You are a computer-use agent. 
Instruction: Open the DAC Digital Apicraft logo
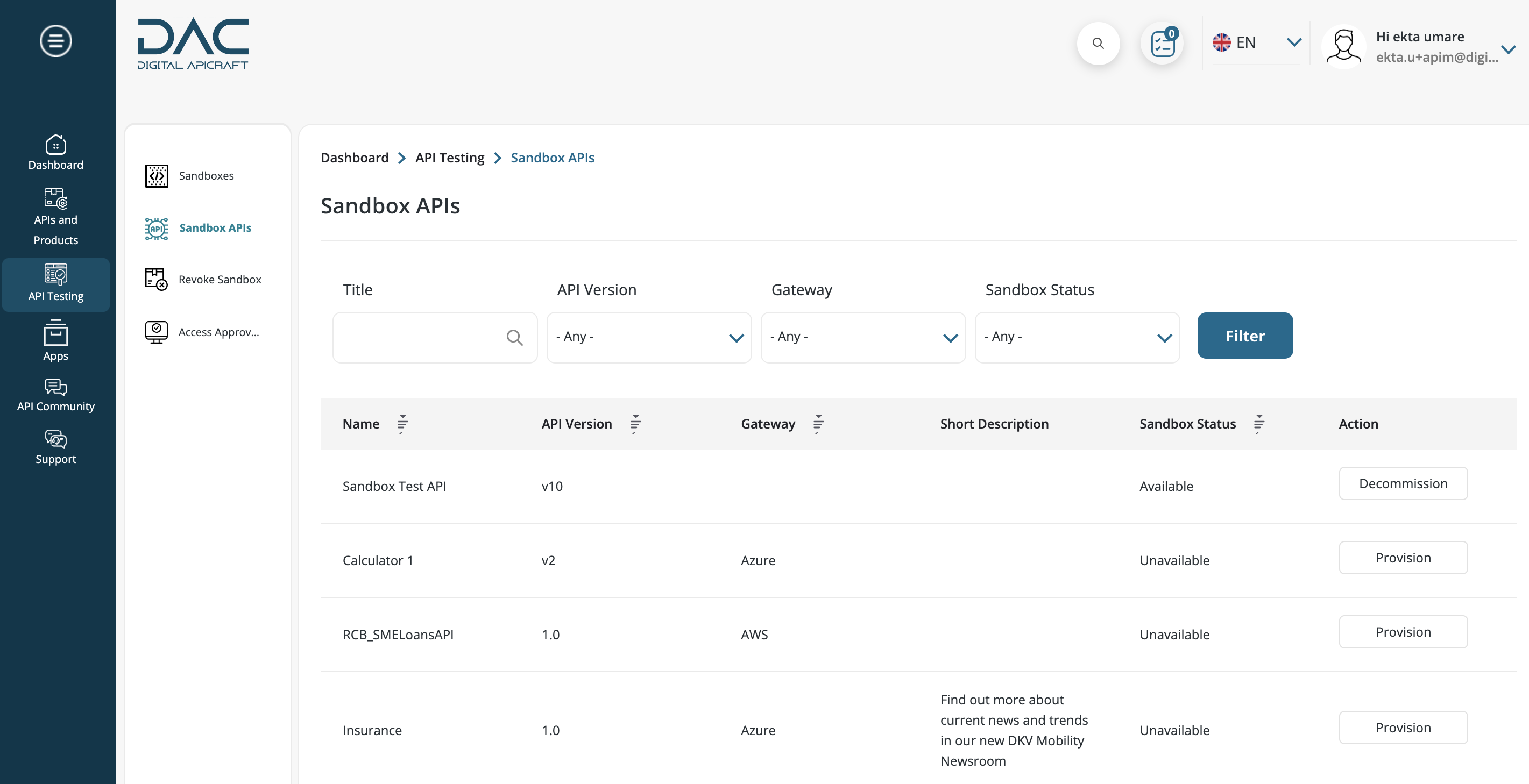pyautogui.click(x=193, y=44)
